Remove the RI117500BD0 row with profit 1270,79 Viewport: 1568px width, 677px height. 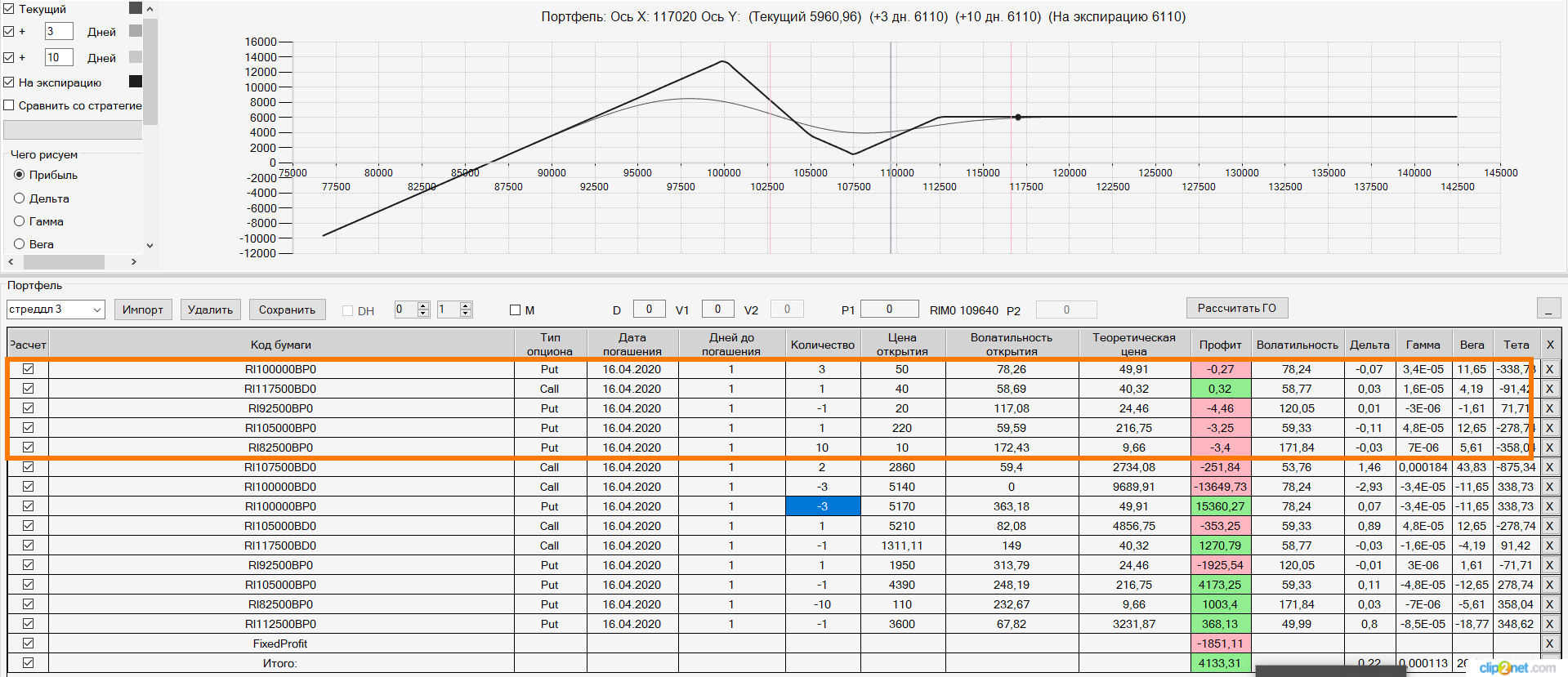tap(1549, 546)
